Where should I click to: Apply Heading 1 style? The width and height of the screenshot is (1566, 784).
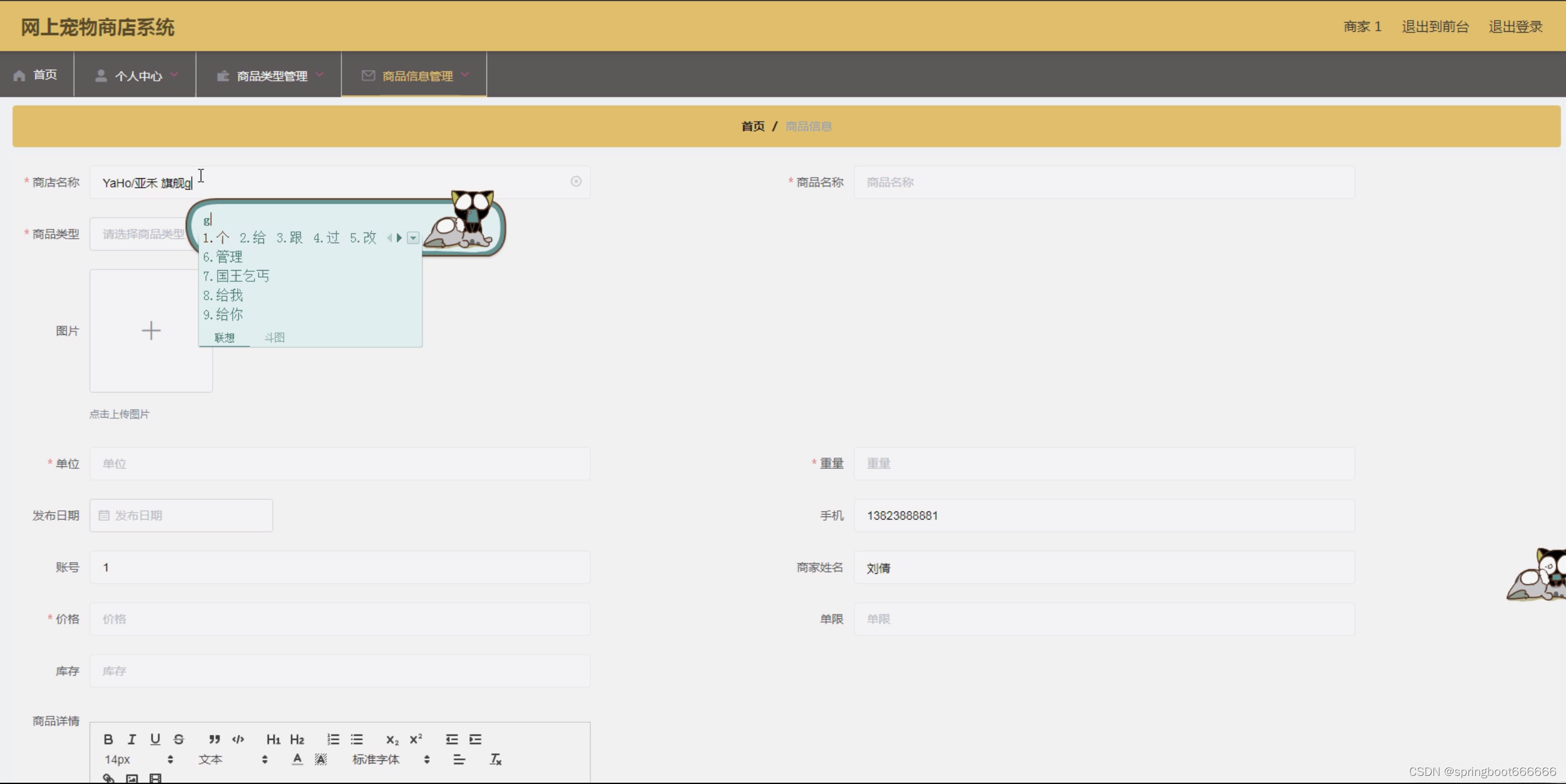273,740
